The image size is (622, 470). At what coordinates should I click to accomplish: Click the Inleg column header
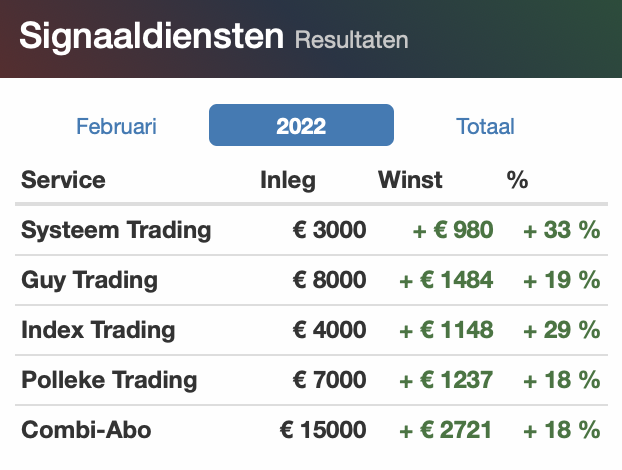288,180
